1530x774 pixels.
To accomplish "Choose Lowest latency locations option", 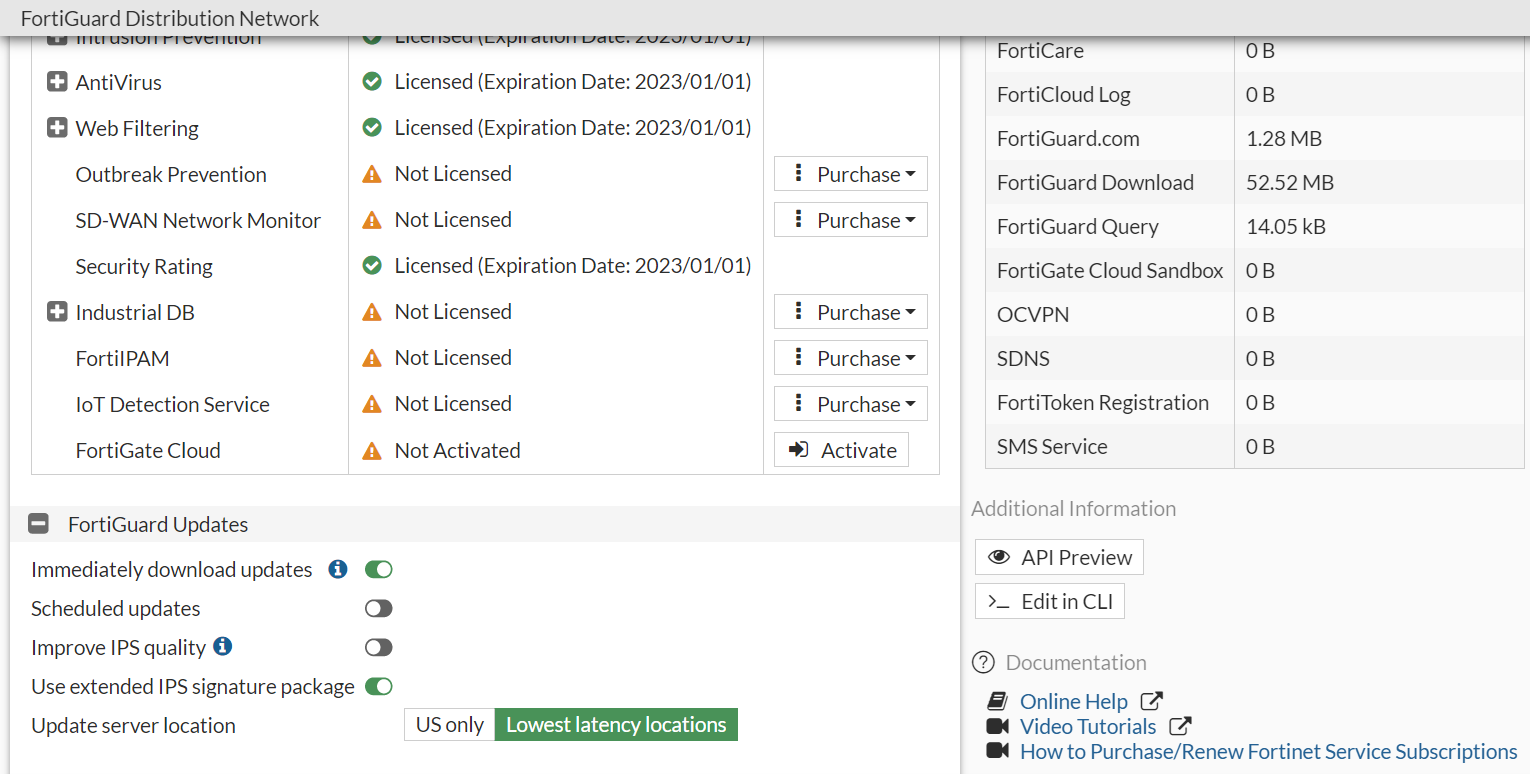I will [x=616, y=725].
